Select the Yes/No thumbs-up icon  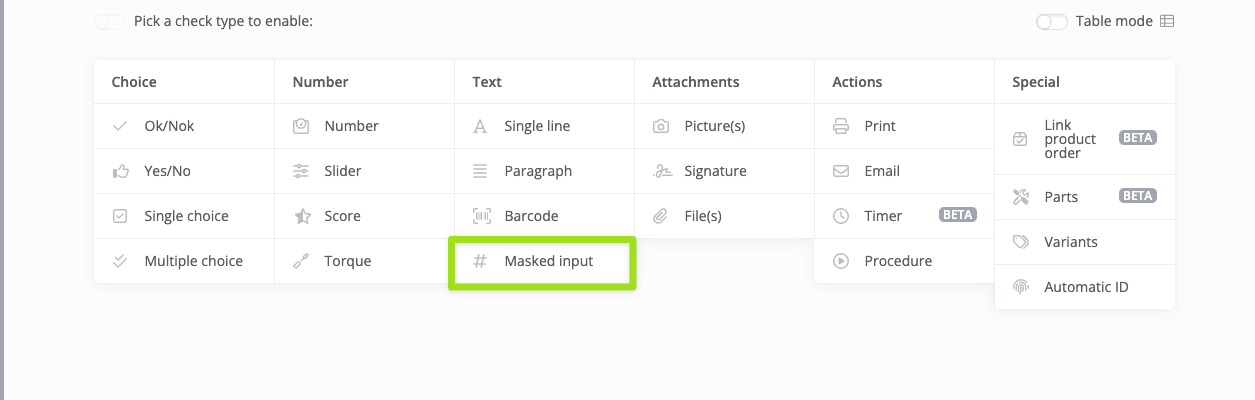click(121, 172)
